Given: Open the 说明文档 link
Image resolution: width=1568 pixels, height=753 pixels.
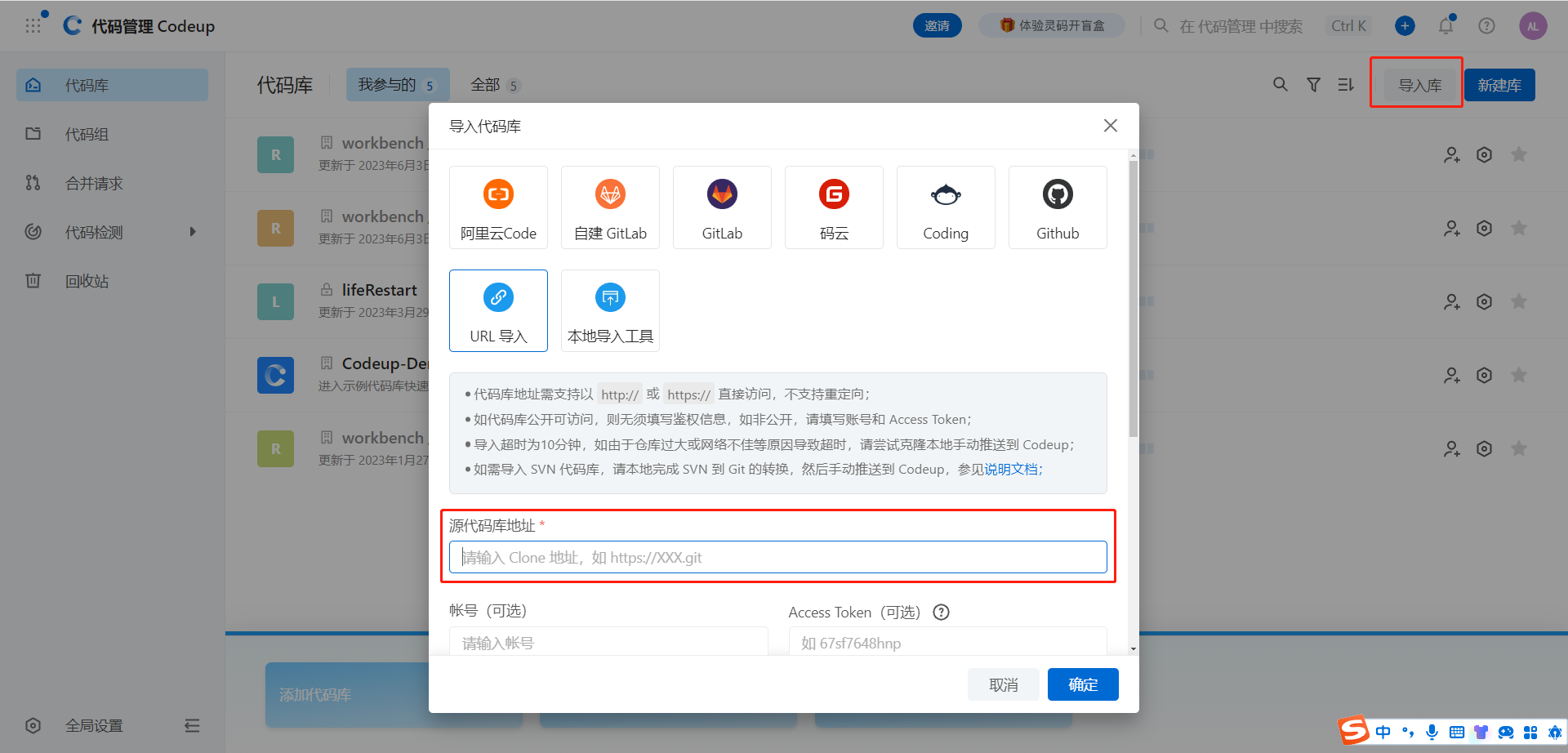Looking at the screenshot, I should 1011,470.
